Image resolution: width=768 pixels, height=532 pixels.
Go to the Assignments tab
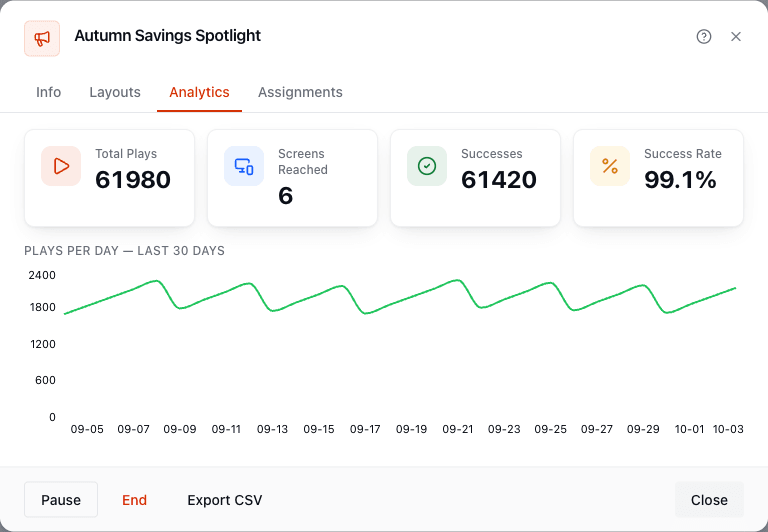point(300,92)
